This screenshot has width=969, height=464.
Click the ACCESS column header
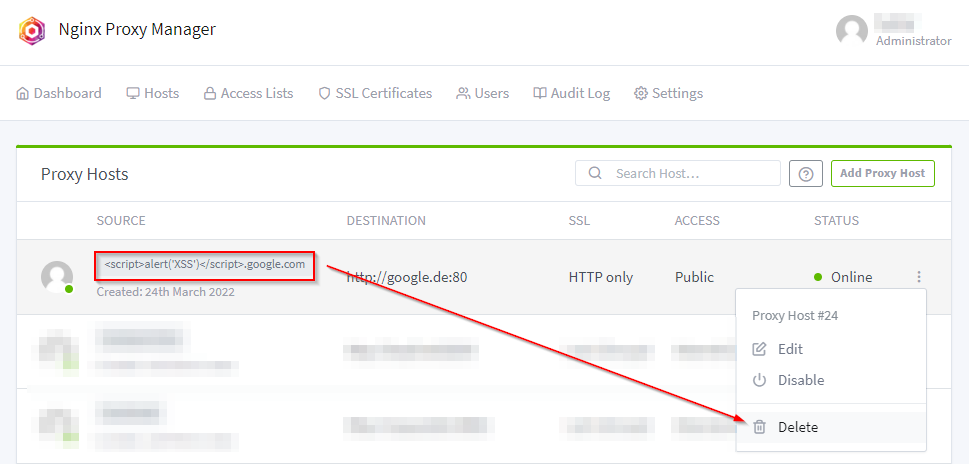pos(697,221)
